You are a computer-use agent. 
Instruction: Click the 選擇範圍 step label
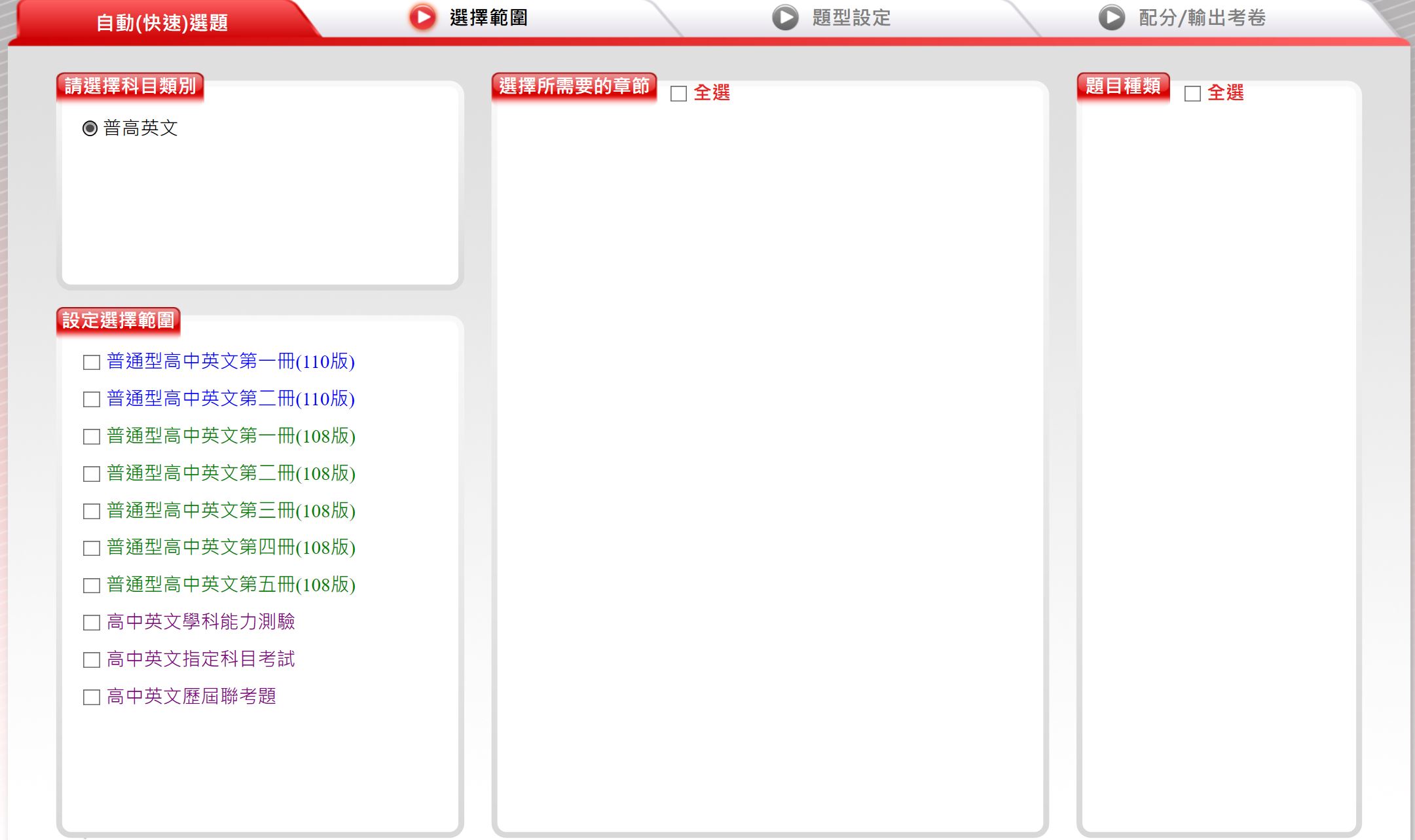[x=488, y=18]
